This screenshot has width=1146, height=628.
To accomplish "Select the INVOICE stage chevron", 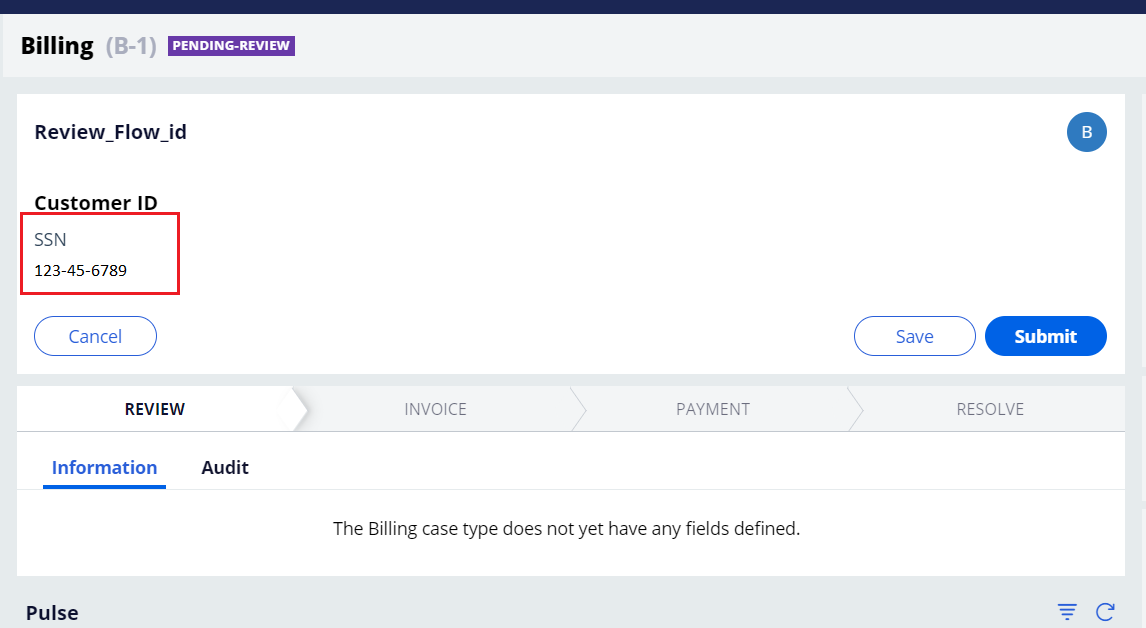I will tap(434, 409).
